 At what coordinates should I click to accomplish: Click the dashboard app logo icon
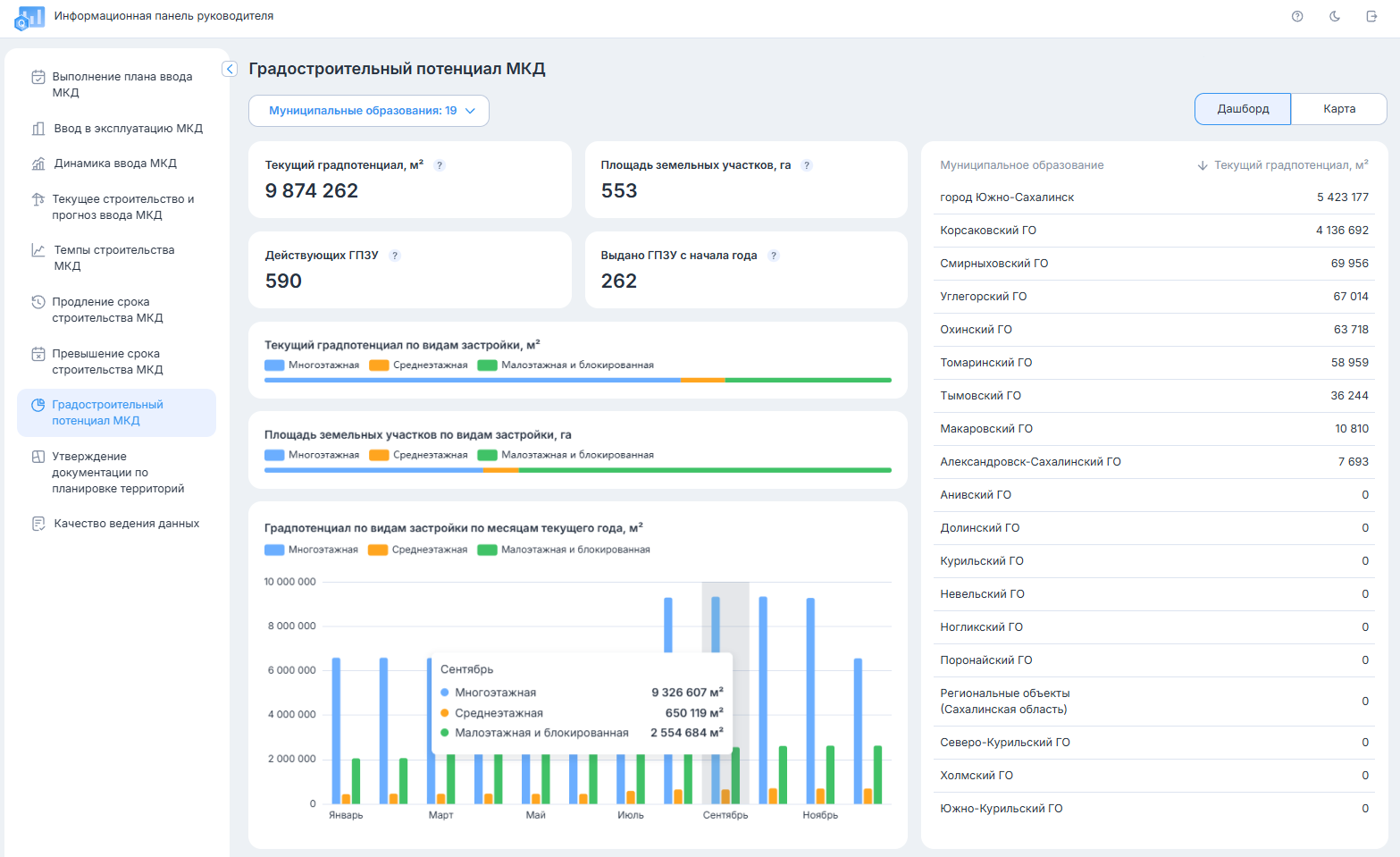tap(29, 18)
